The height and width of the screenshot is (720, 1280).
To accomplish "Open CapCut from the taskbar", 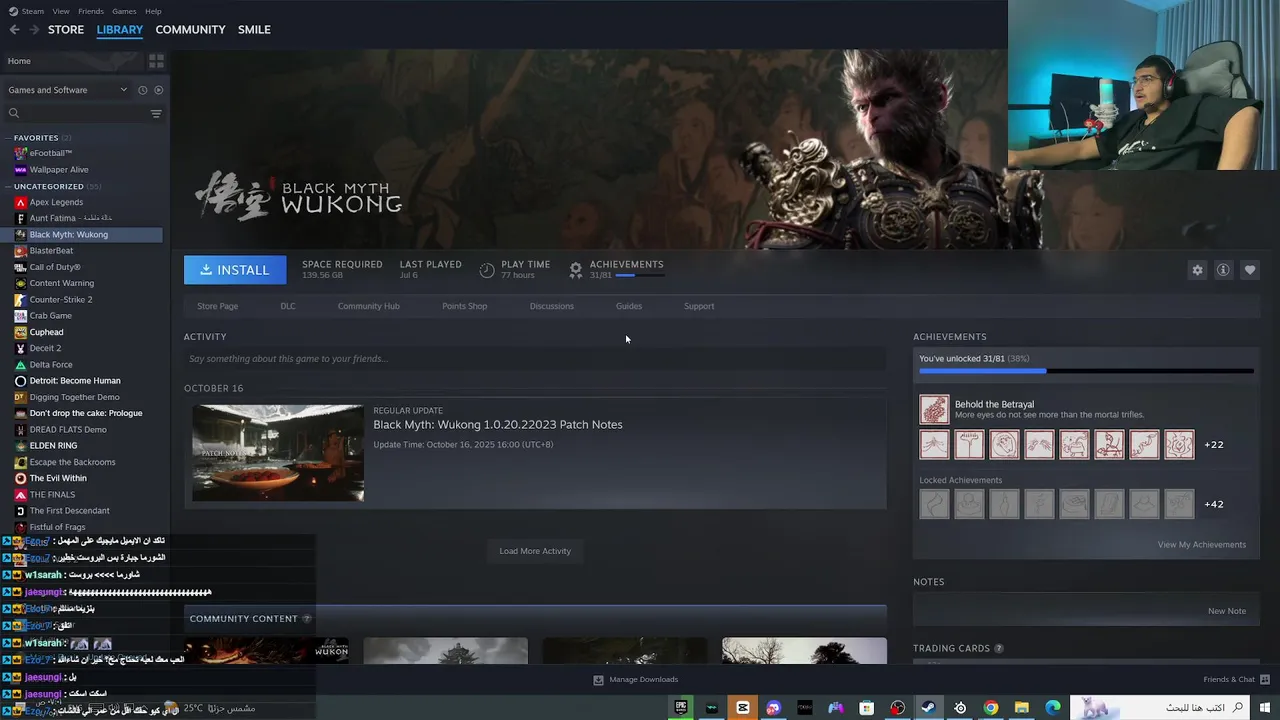I will pos(743,707).
